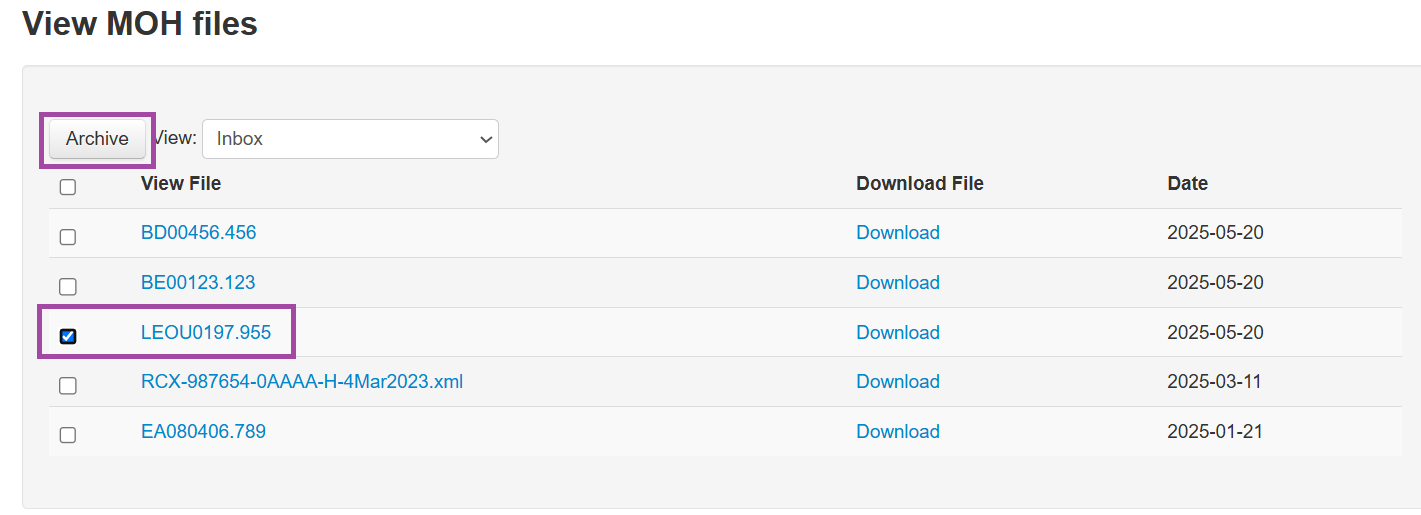Screen dimensions: 1421x515
Task: Open the LEOU0197.955 file link
Action: (206, 333)
